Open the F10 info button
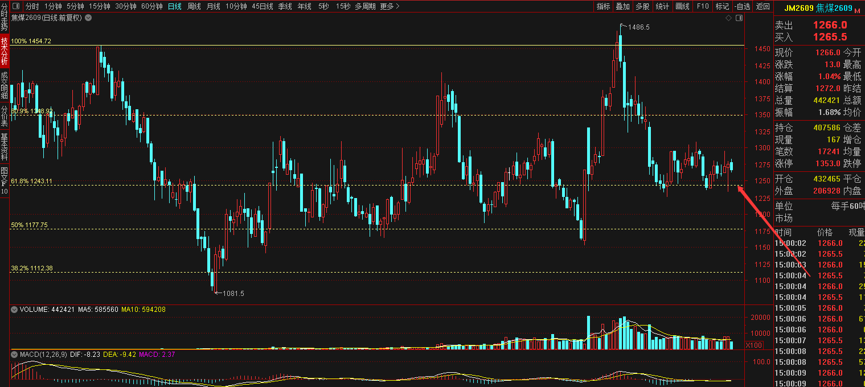Viewport: 865px width, 387px height. coord(702,7)
